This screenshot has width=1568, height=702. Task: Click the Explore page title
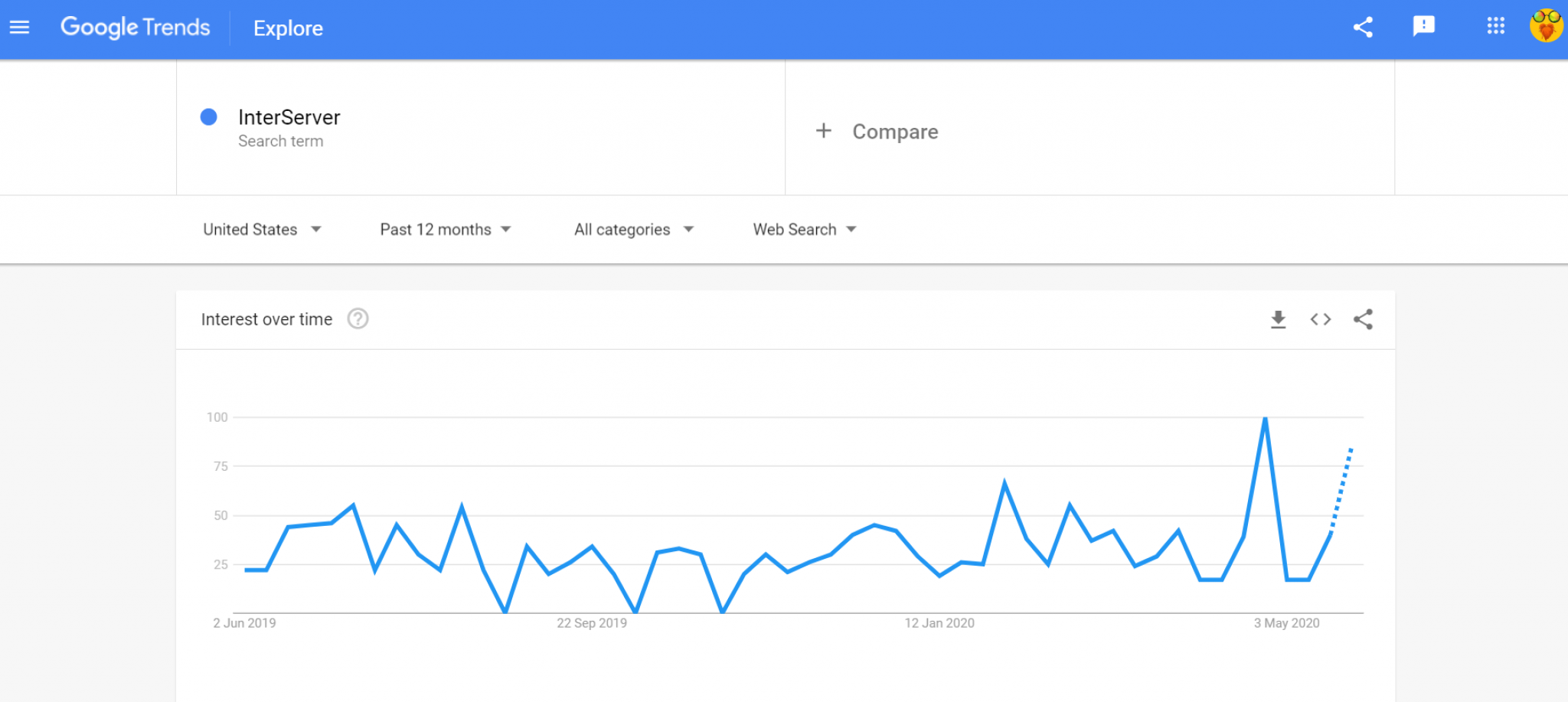(288, 28)
